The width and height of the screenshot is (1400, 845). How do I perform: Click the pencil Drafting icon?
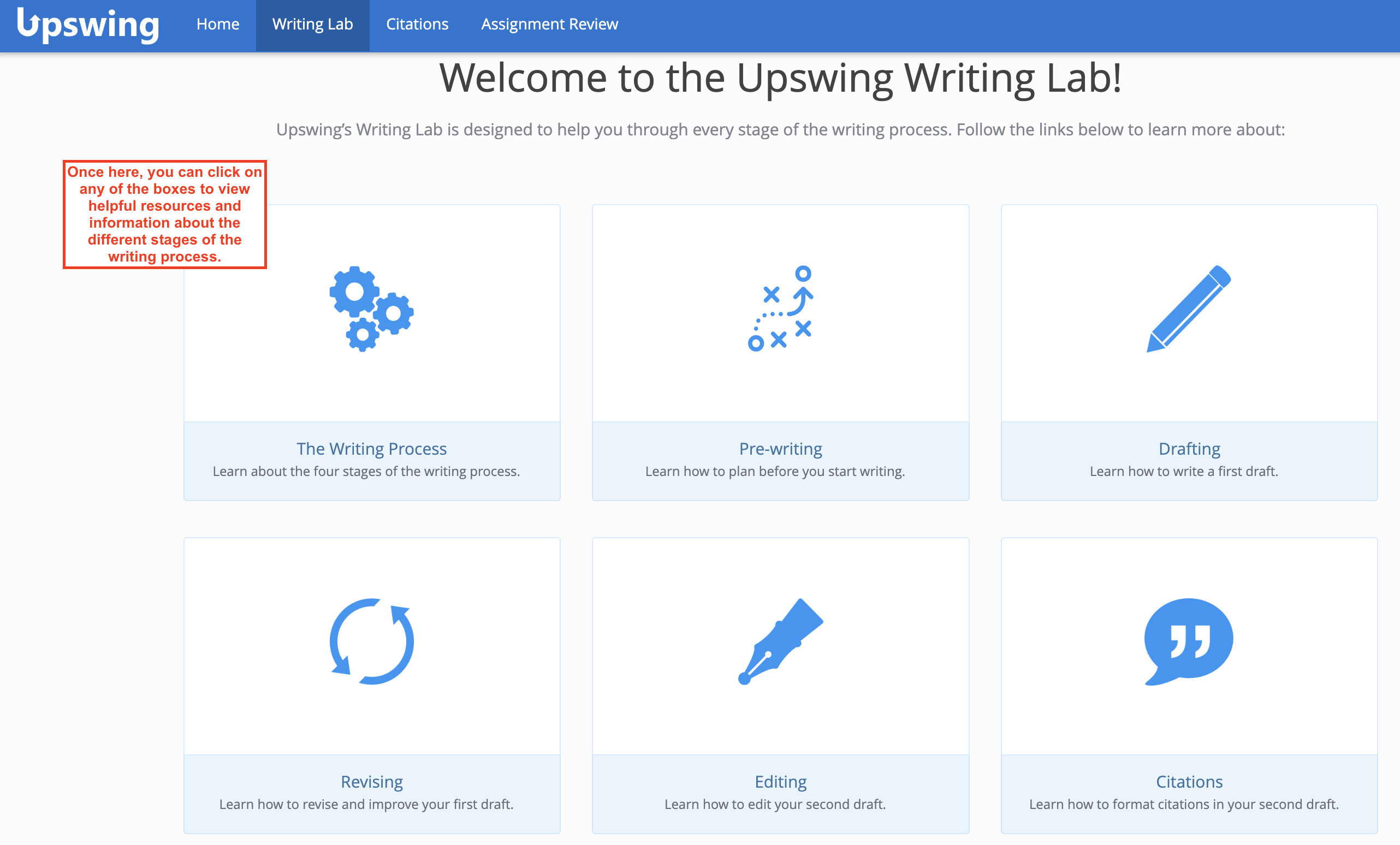click(1189, 308)
